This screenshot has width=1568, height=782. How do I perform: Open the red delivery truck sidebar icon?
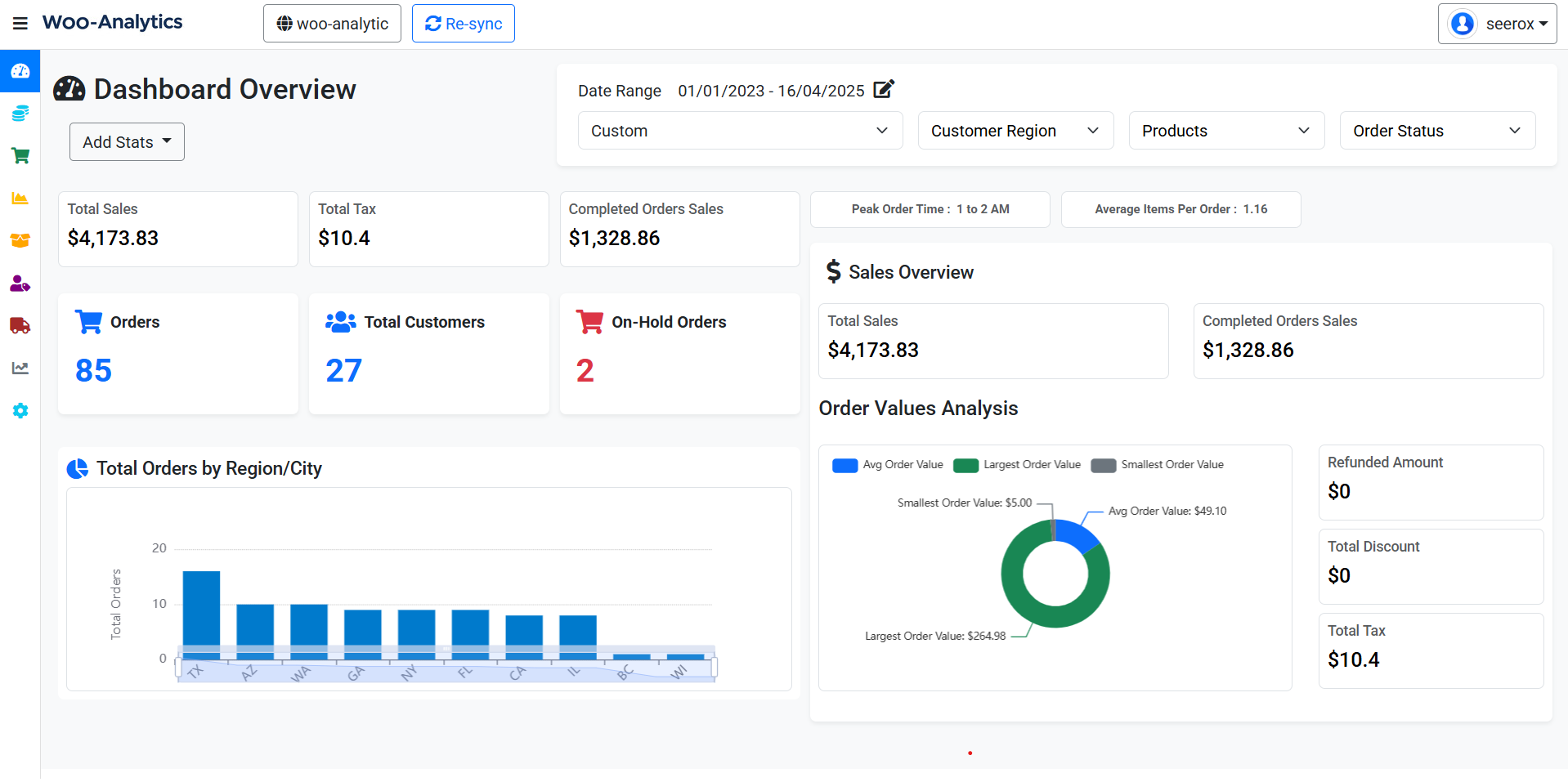[x=20, y=326]
